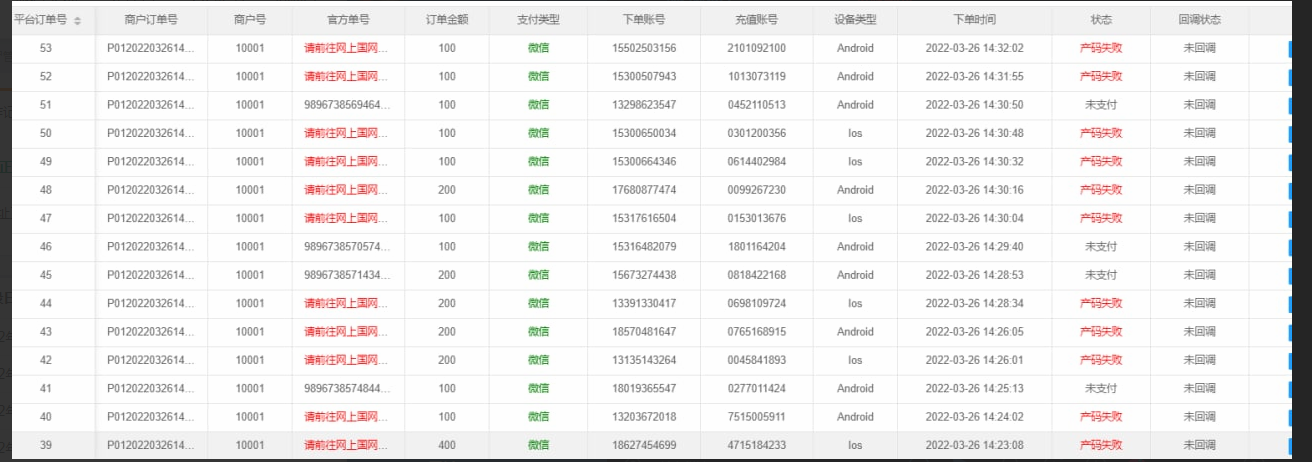Click order amount 400 in row 39

(447, 445)
